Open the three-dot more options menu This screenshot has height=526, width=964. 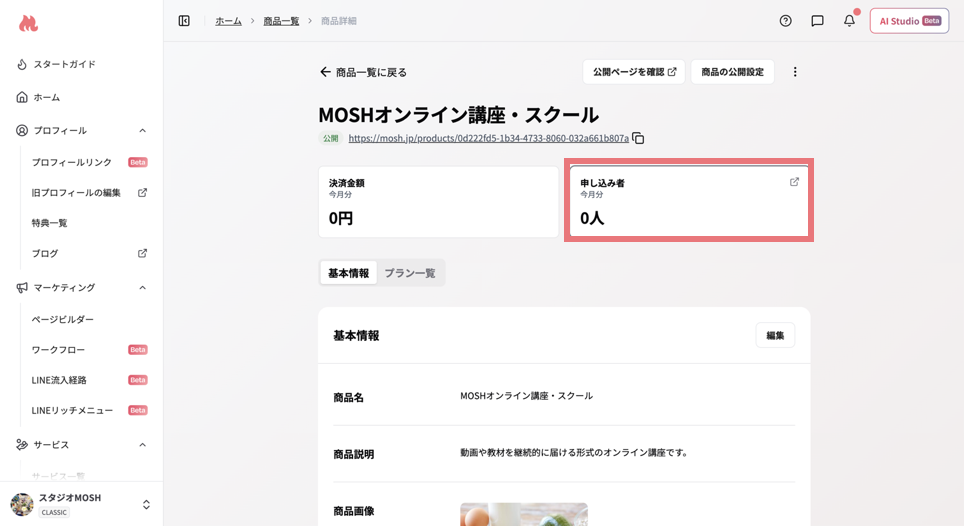794,72
